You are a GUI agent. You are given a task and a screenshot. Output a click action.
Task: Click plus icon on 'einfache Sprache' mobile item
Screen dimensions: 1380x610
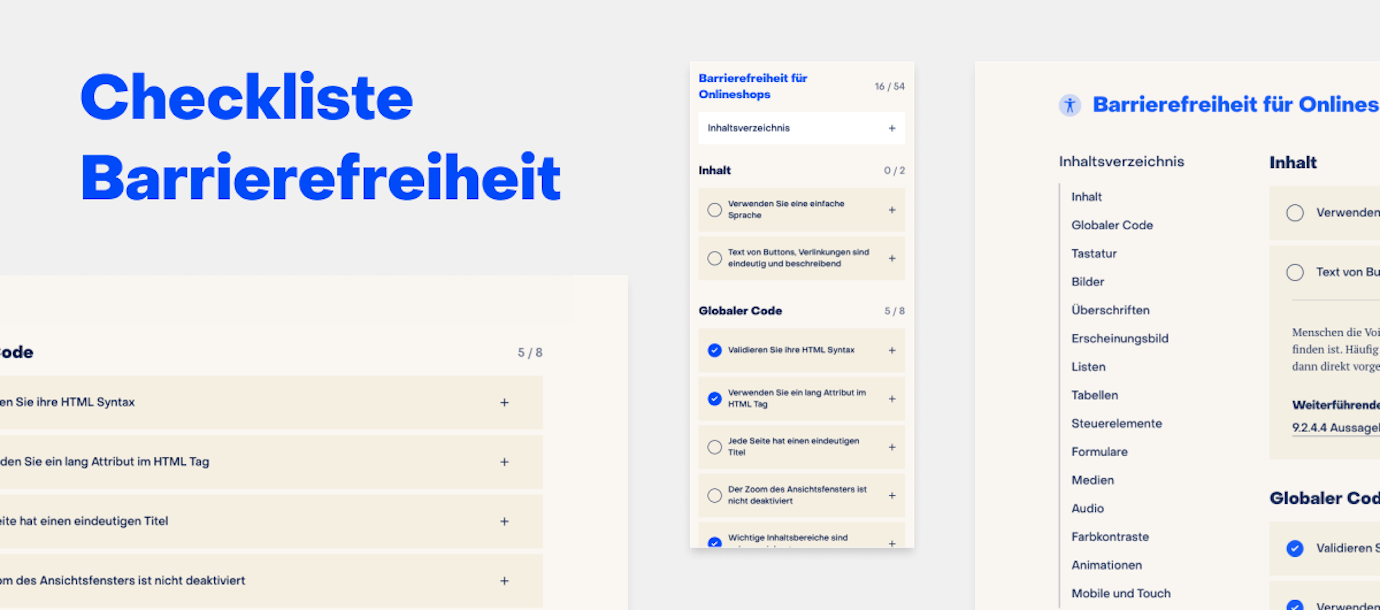(x=892, y=210)
